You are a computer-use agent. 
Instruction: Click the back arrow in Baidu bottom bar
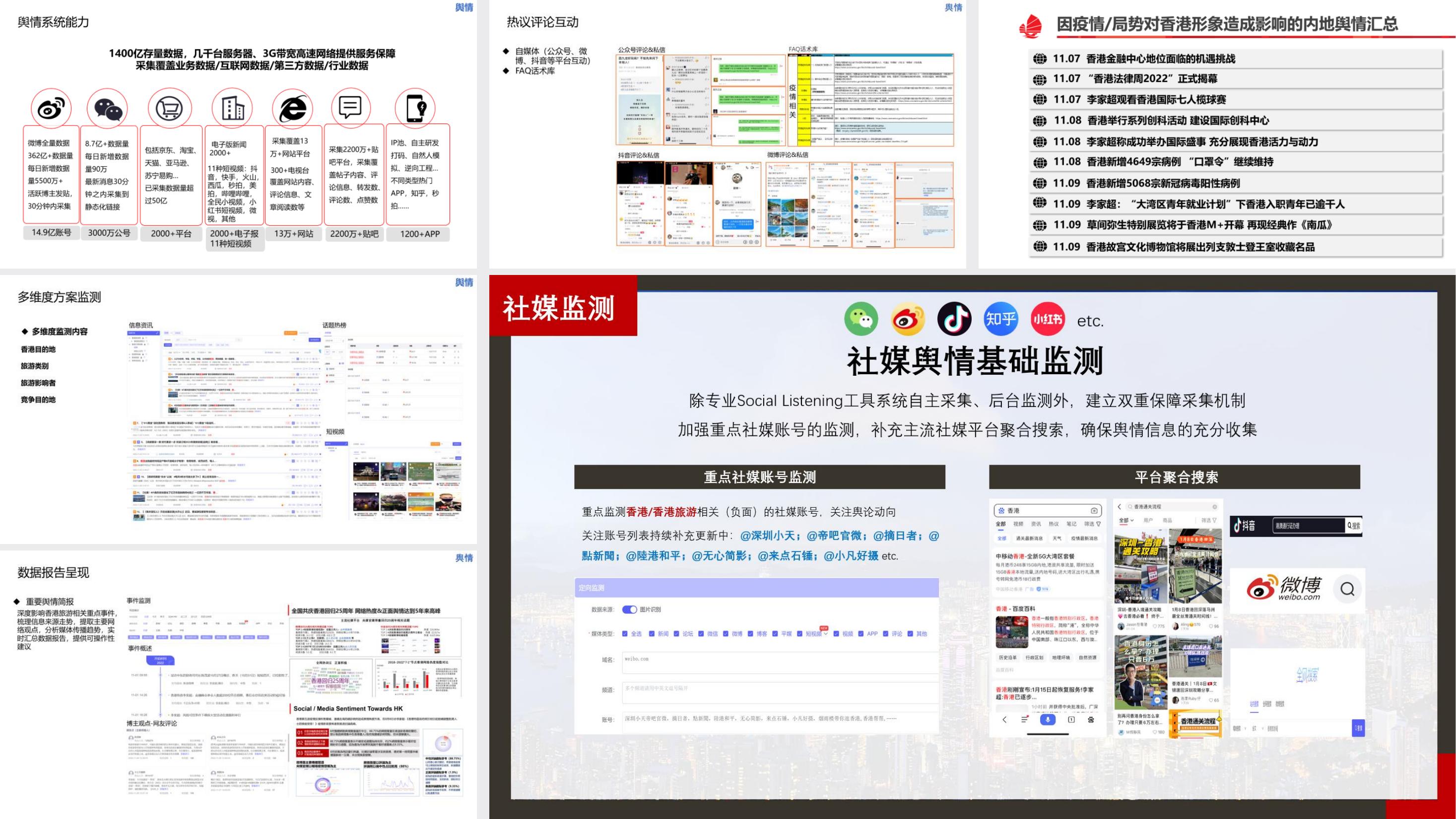point(1005,720)
